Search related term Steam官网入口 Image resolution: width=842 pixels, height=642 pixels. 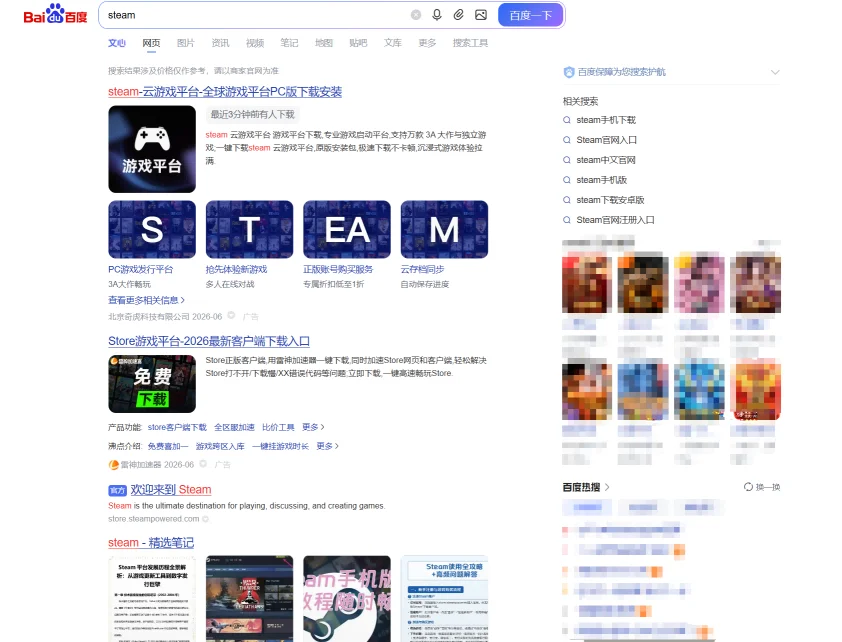click(606, 140)
